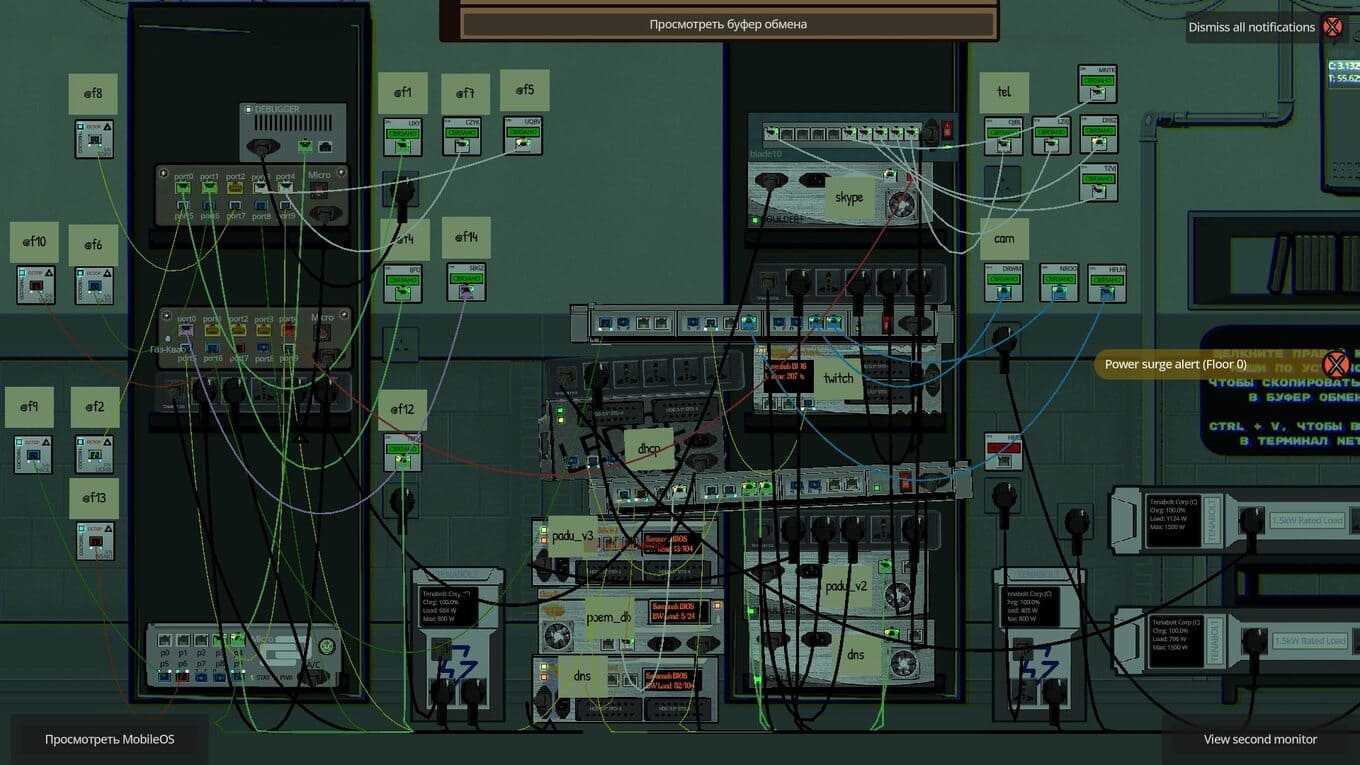Click the power outlet below the @f1 socket
Image resolution: width=1360 pixels, height=765 pixels.
[401, 189]
